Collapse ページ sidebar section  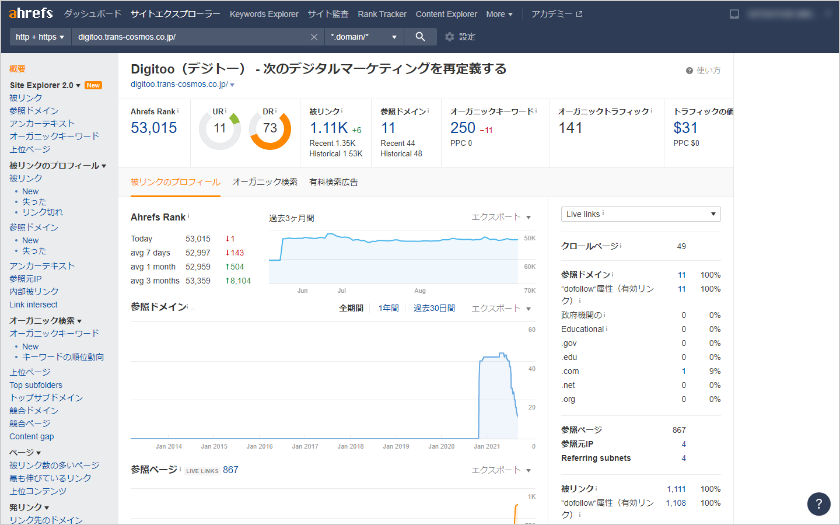(25, 452)
